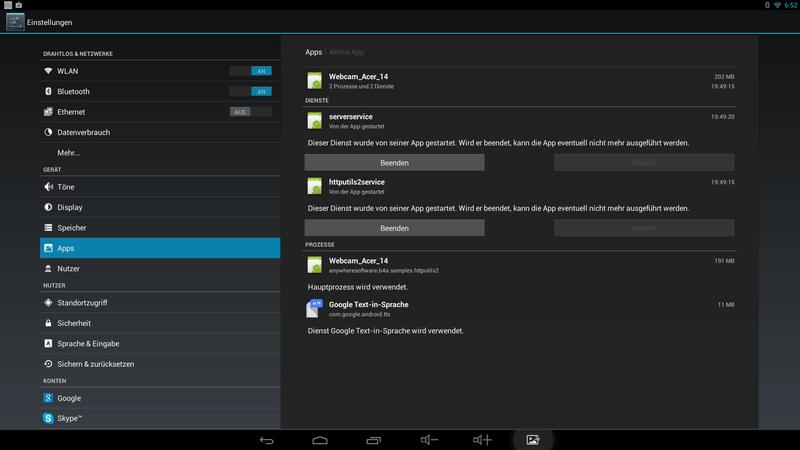Click the Google Text-in-Sprache app icon

tap(314, 309)
